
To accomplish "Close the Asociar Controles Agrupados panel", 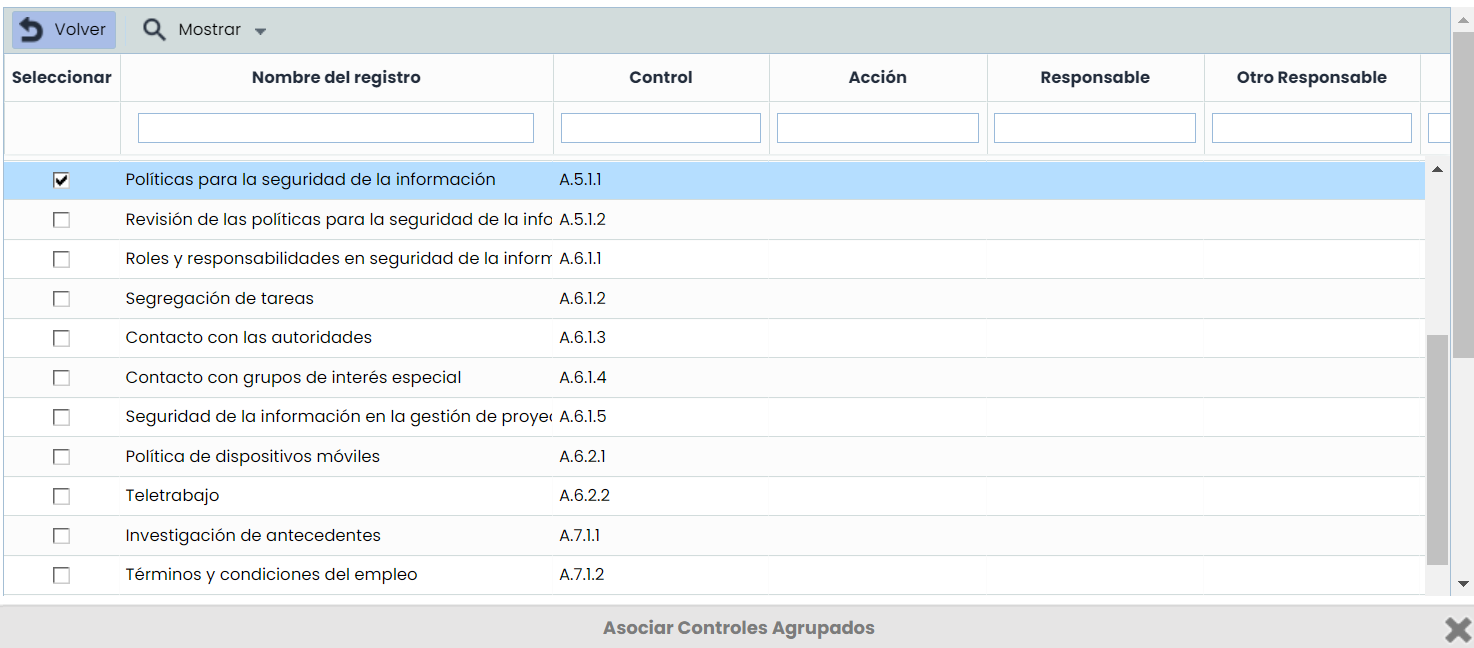I will point(1457,628).
